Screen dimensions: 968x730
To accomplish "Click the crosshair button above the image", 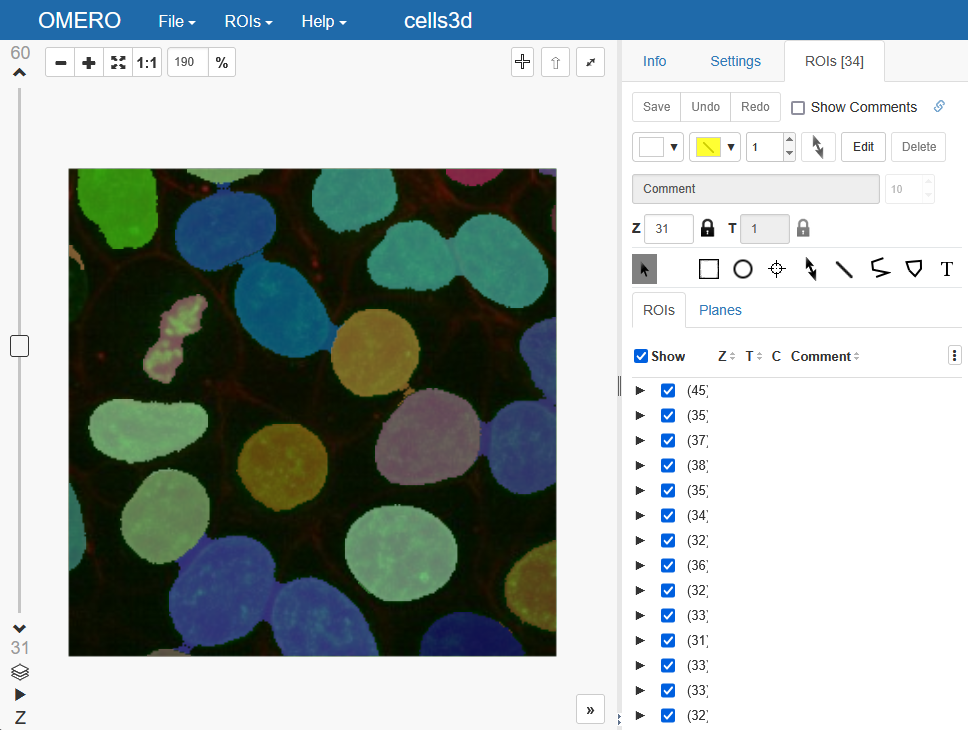I will (522, 62).
